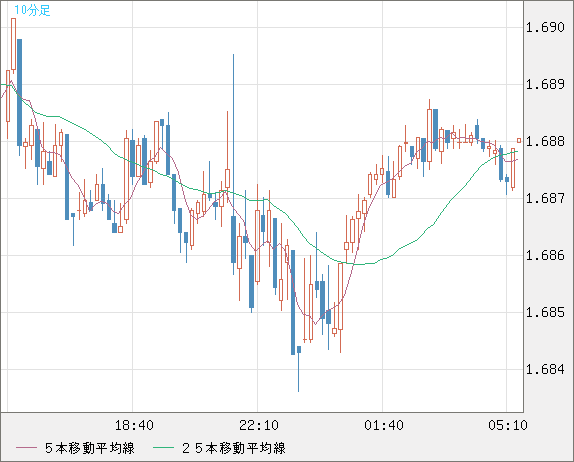The width and height of the screenshot is (574, 462).
Task: Click the latest small candlestick at the chart's right edge
Action: click(x=519, y=140)
